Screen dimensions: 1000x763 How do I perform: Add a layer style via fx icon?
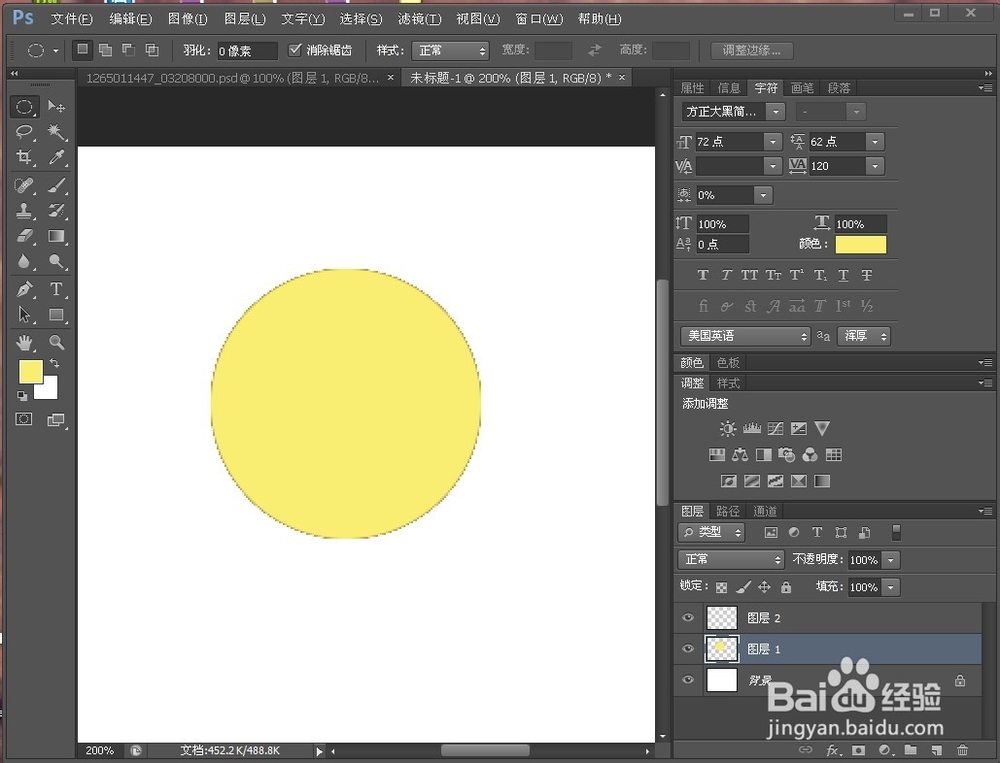[833, 750]
